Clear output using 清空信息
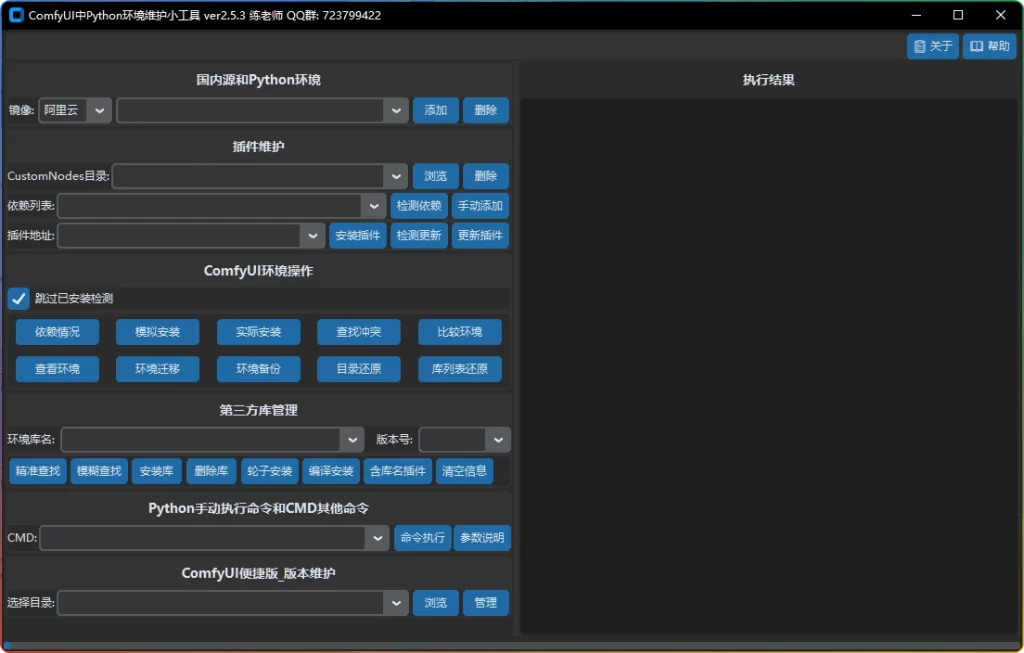1024x653 pixels. (x=464, y=471)
